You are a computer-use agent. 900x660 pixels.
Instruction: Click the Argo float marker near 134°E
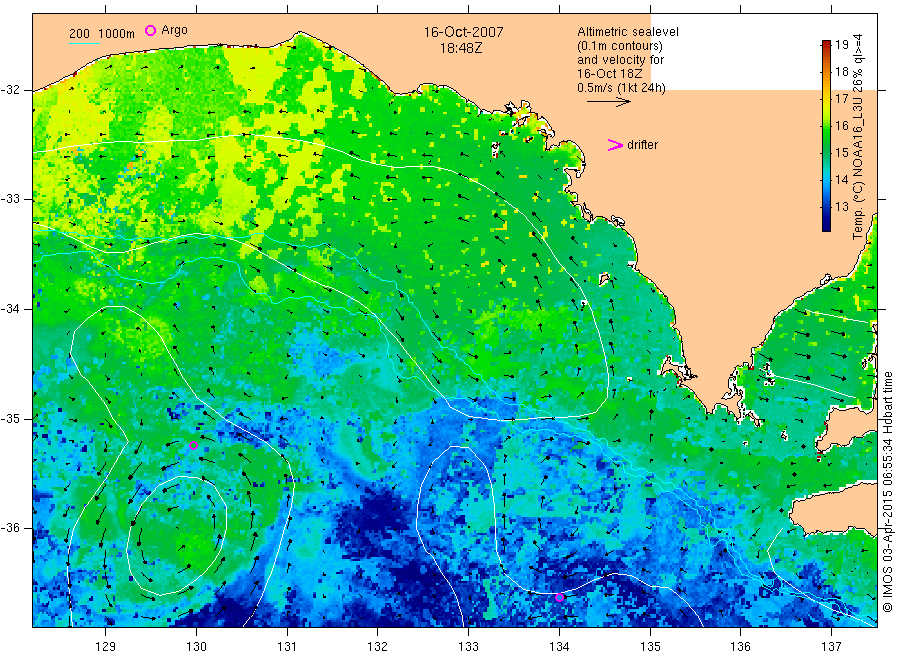click(x=560, y=597)
